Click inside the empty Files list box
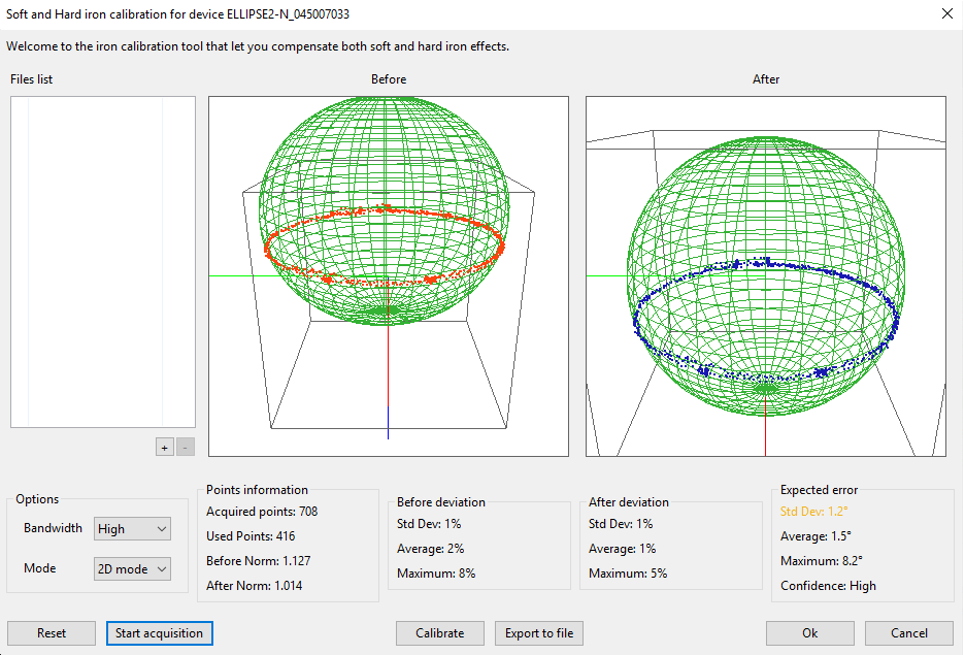This screenshot has width=963, height=655. (103, 262)
